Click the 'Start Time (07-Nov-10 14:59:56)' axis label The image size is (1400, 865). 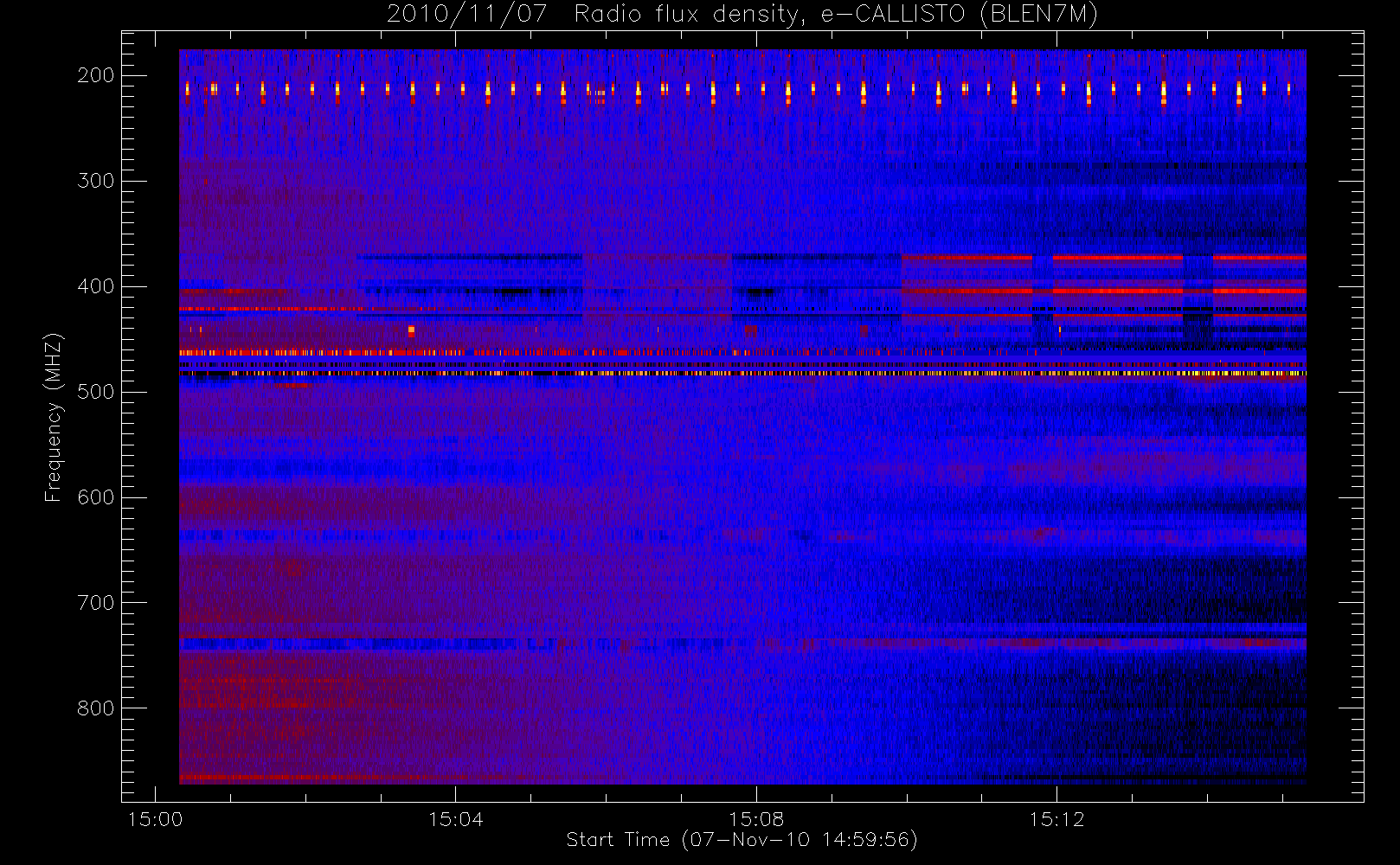[742, 840]
